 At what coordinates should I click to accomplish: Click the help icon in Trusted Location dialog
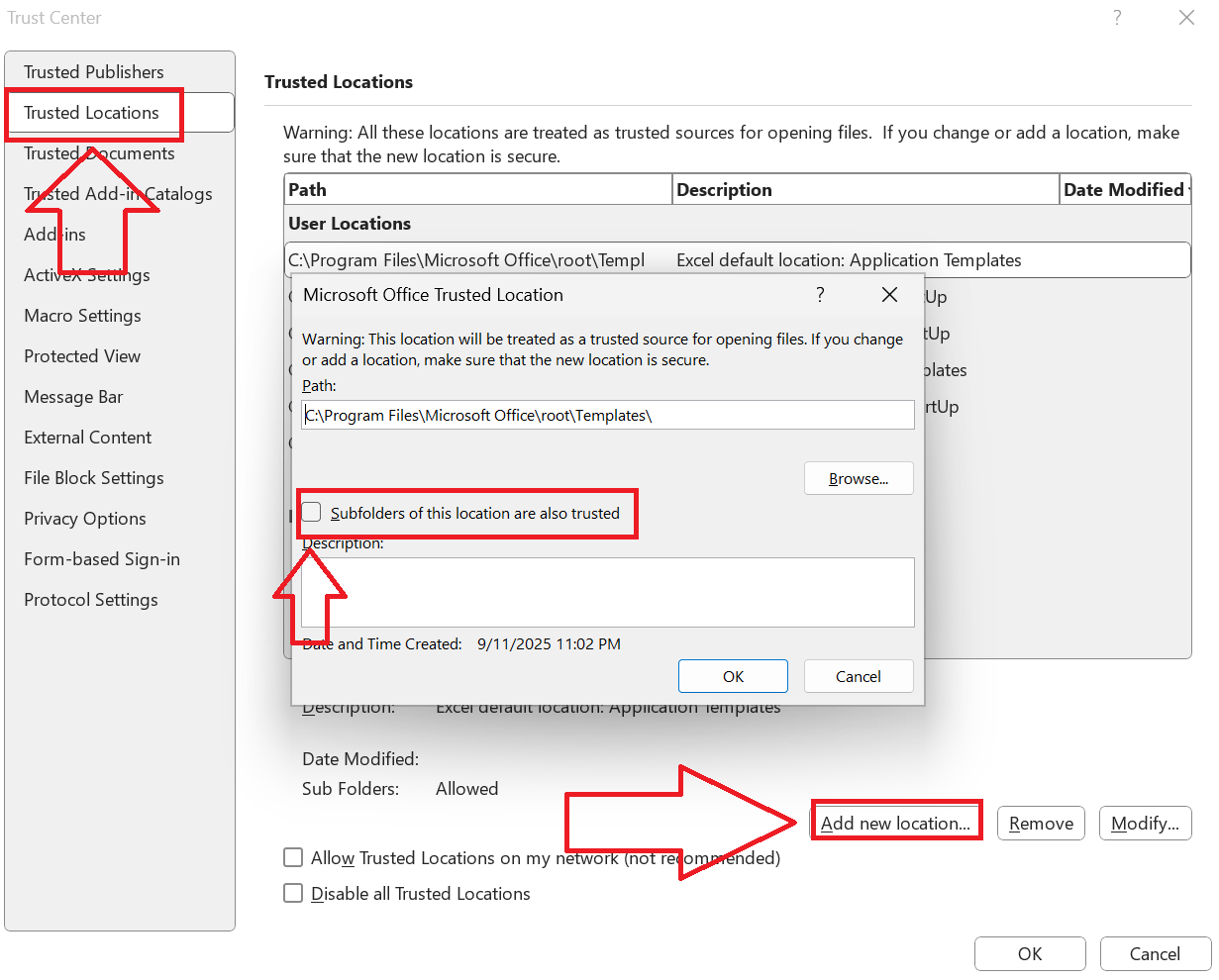tap(819, 294)
